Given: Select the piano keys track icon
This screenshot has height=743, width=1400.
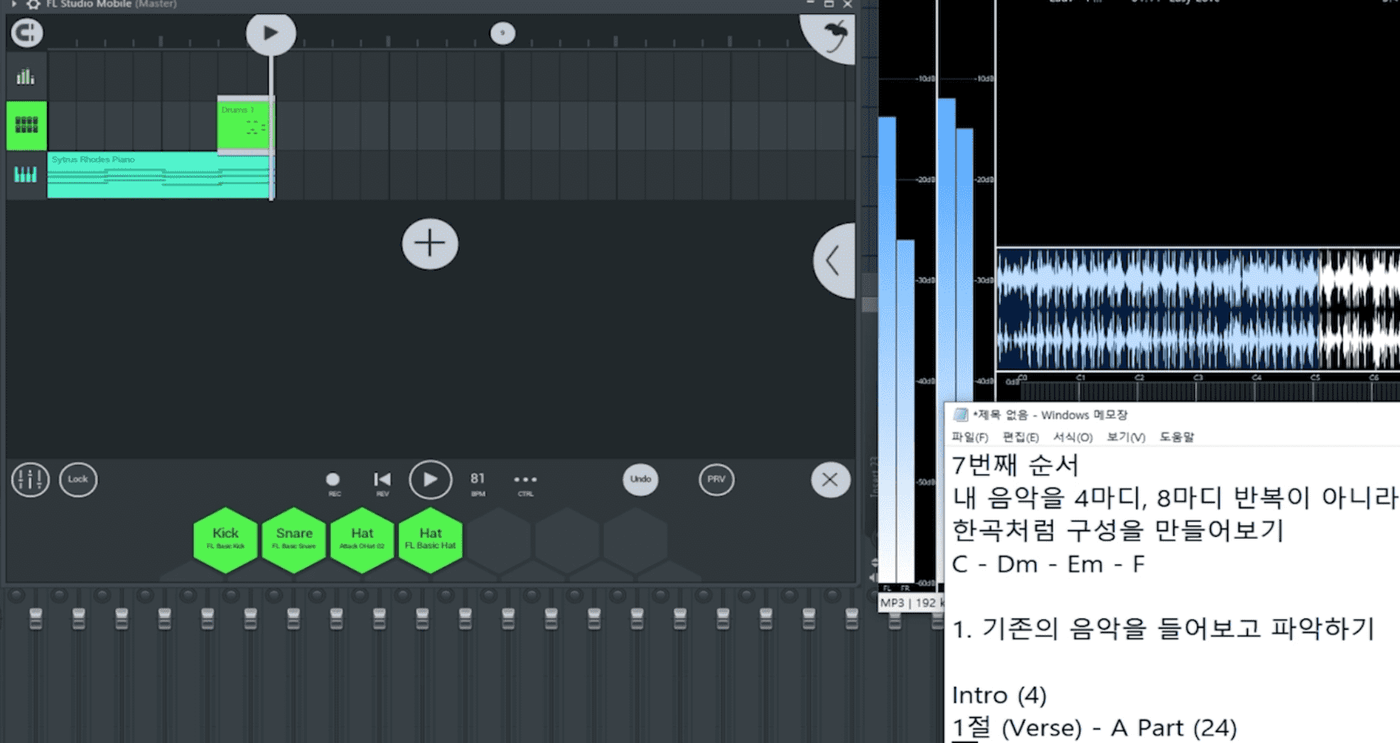Looking at the screenshot, I should pyautogui.click(x=26, y=175).
